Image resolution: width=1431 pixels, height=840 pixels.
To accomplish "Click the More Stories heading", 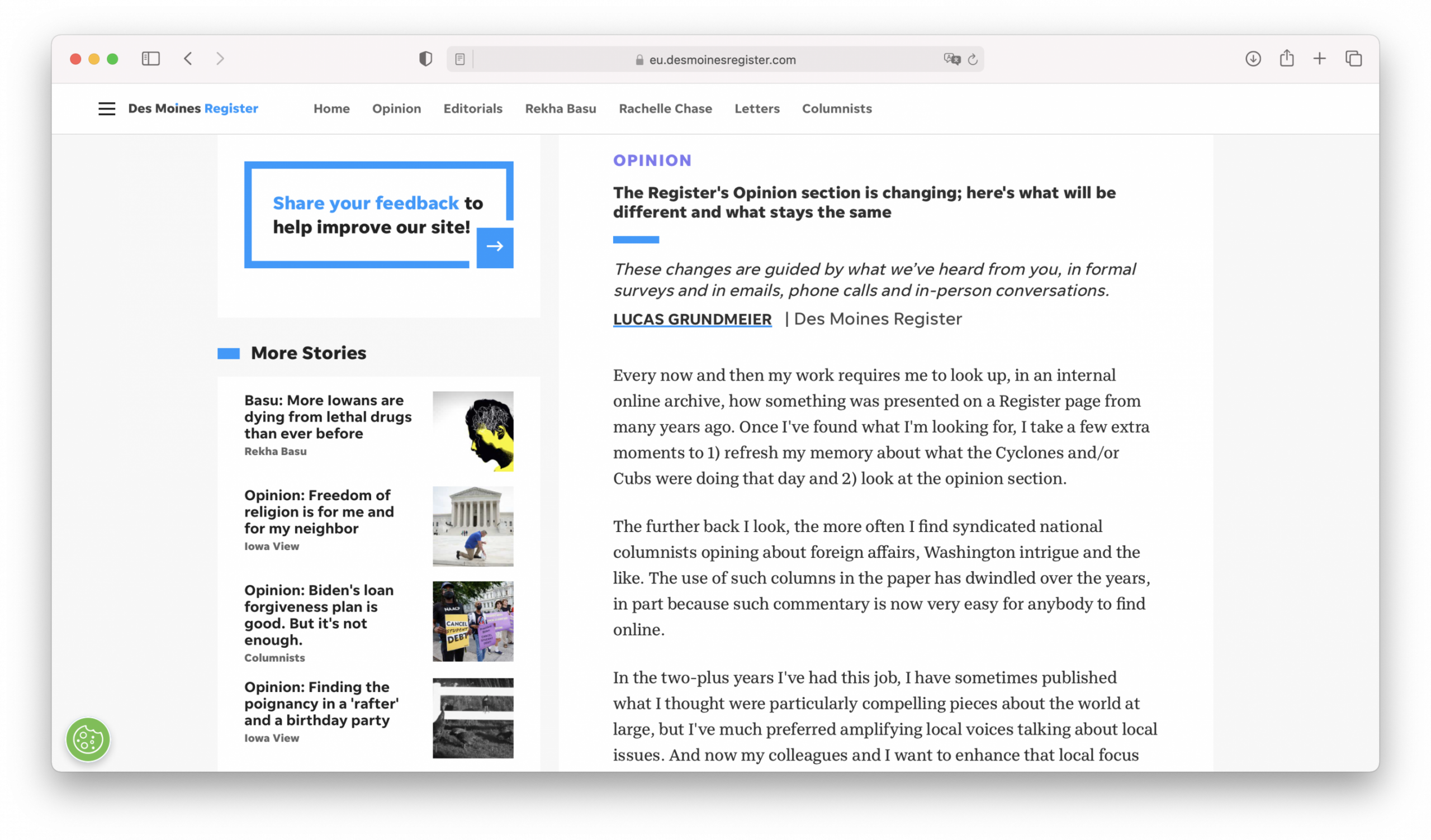I will tap(309, 353).
